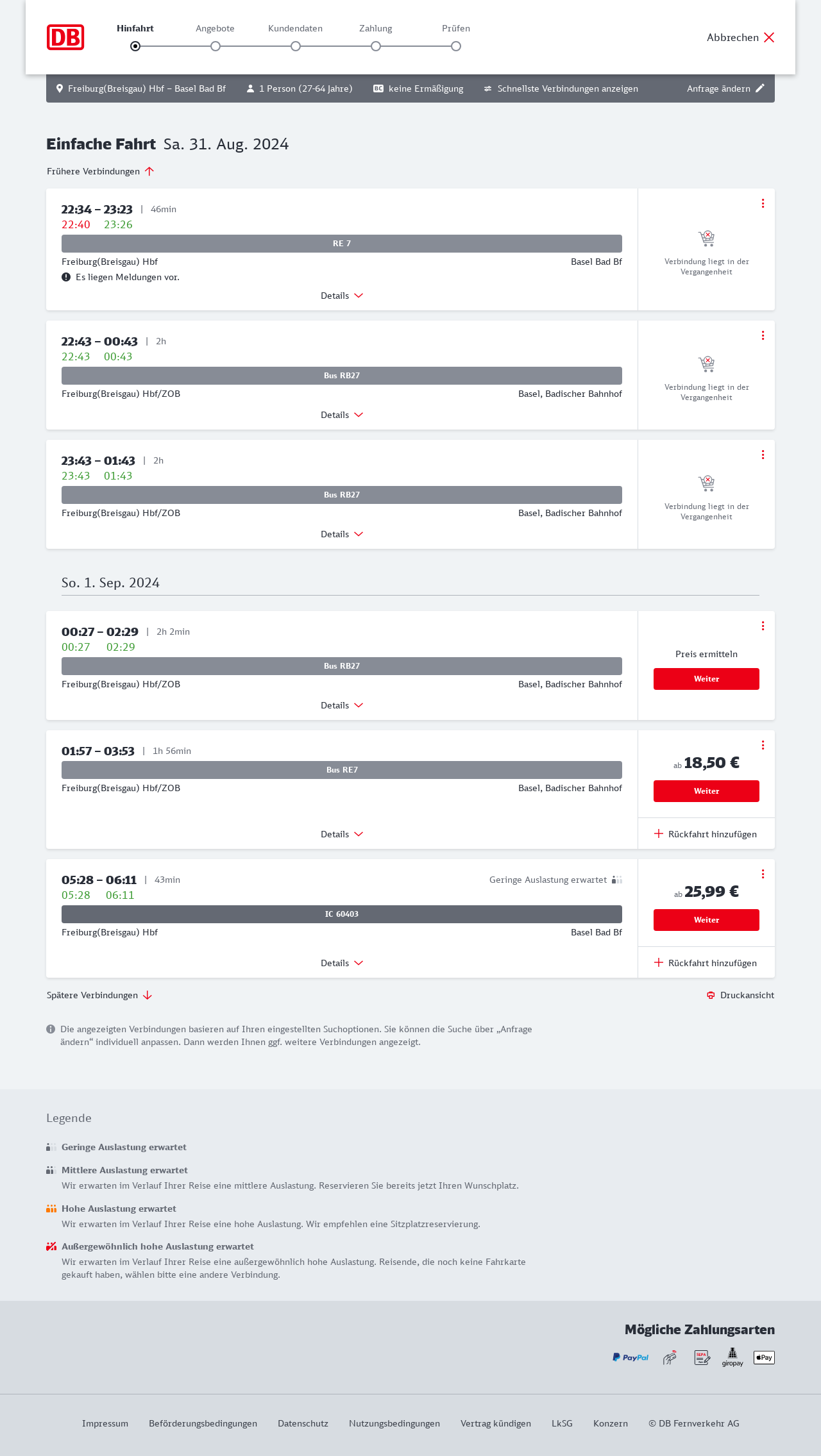Click the DB logo

(x=65, y=37)
